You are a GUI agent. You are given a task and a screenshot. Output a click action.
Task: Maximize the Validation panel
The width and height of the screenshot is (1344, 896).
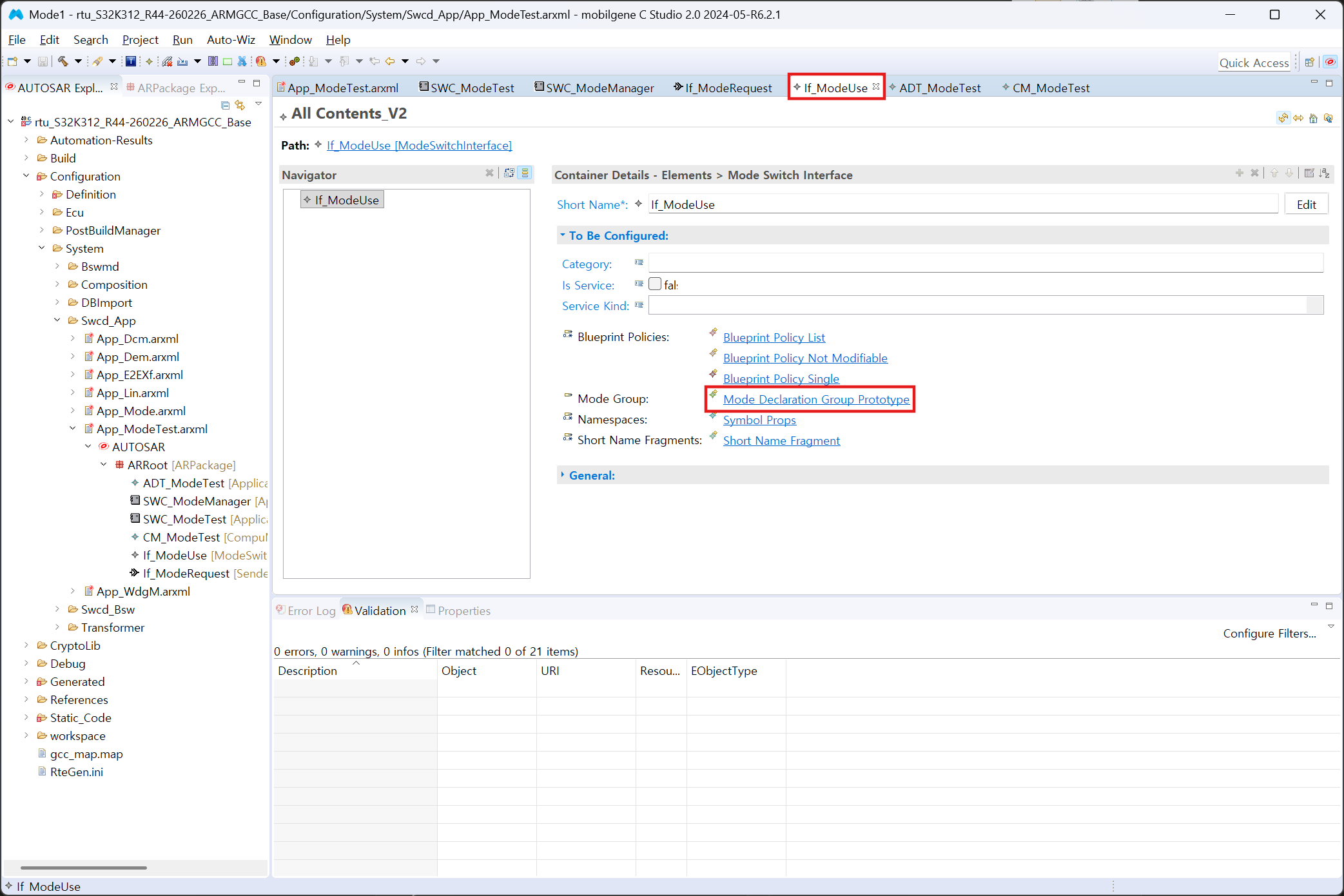[x=1329, y=605]
